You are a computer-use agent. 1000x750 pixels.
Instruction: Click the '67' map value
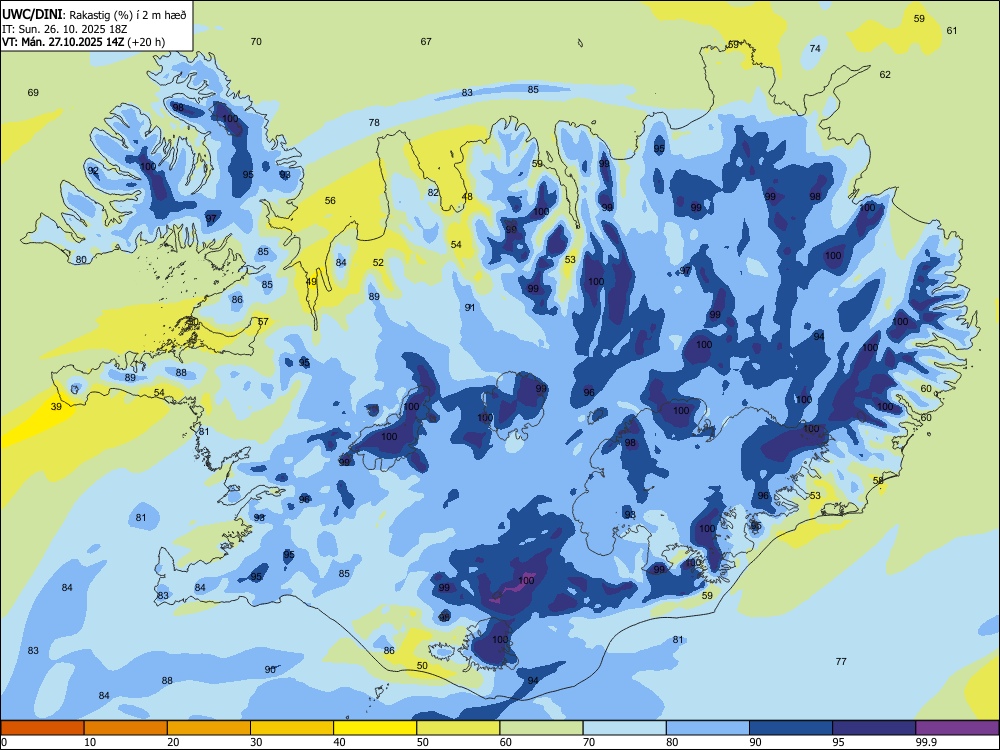coord(426,41)
